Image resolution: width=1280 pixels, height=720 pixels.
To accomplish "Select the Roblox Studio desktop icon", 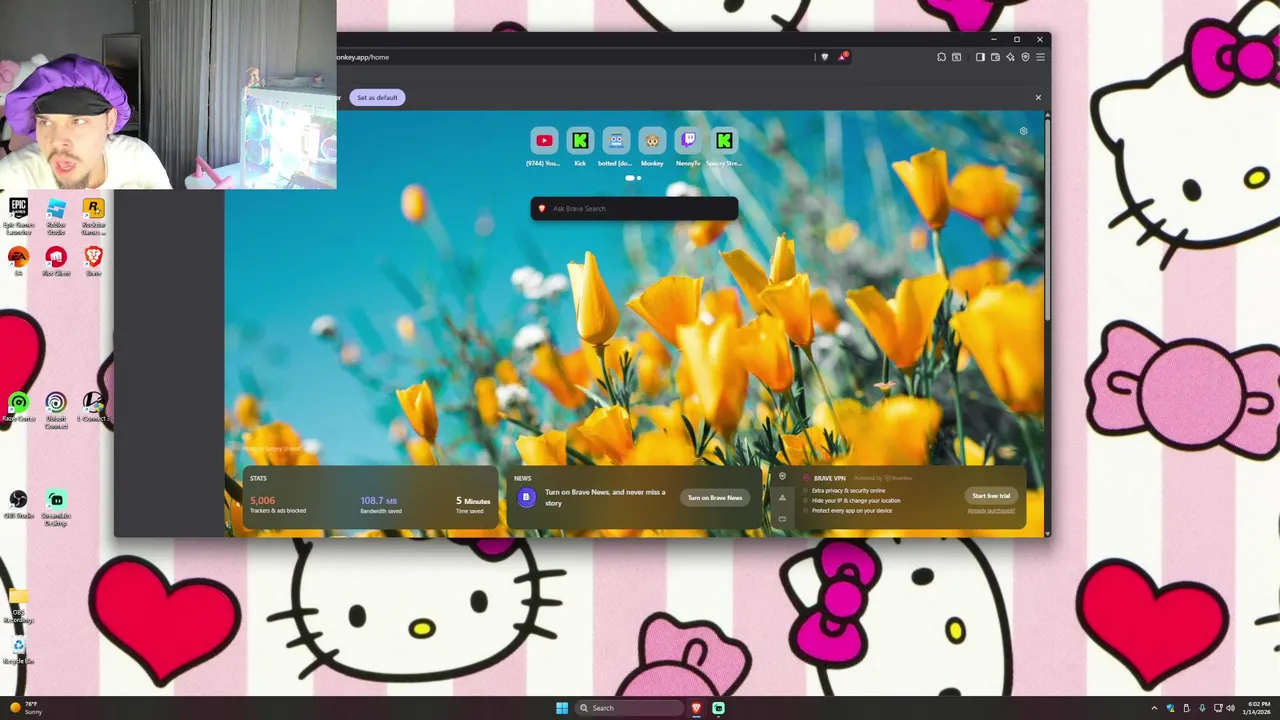I will [x=56, y=215].
